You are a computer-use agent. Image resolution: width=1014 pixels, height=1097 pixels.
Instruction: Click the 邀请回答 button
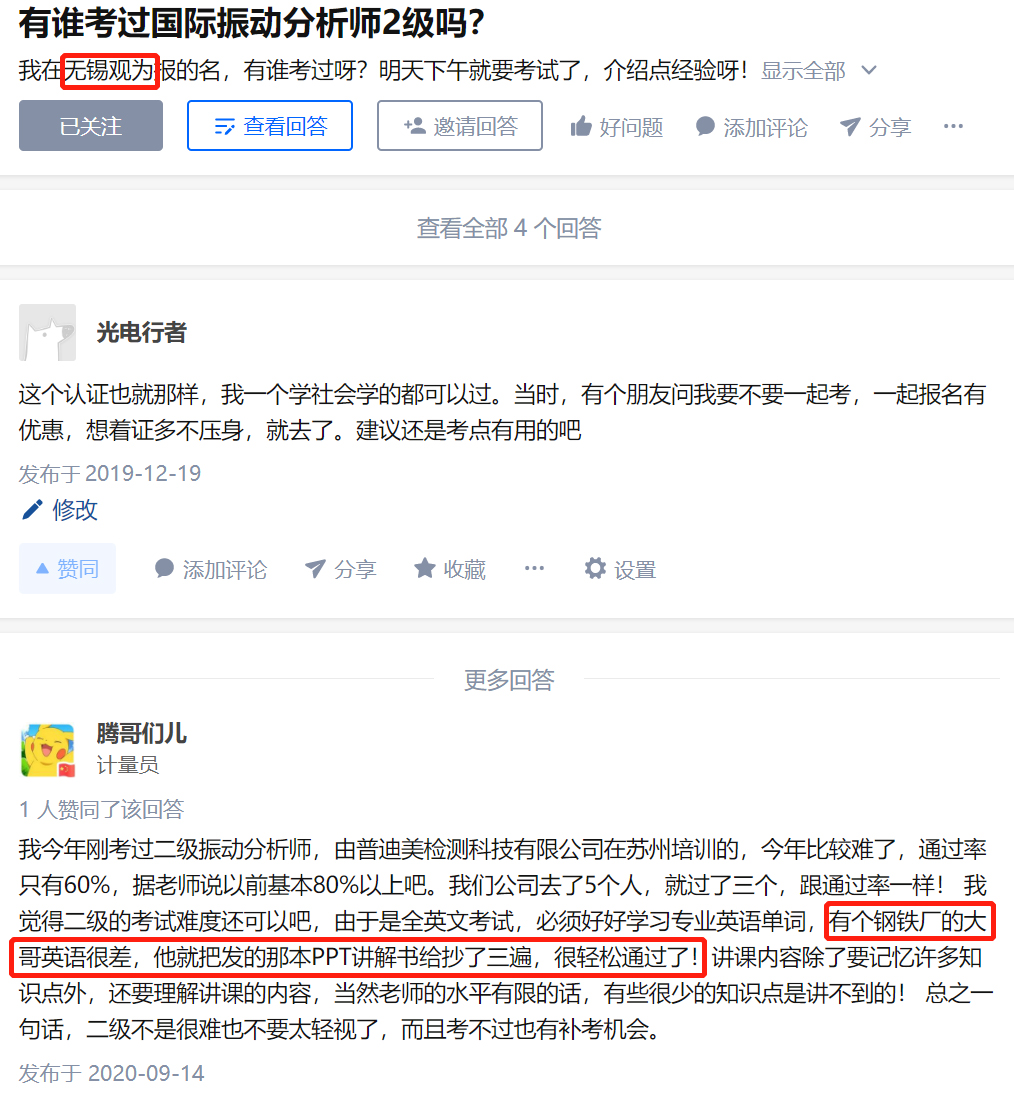click(x=460, y=126)
